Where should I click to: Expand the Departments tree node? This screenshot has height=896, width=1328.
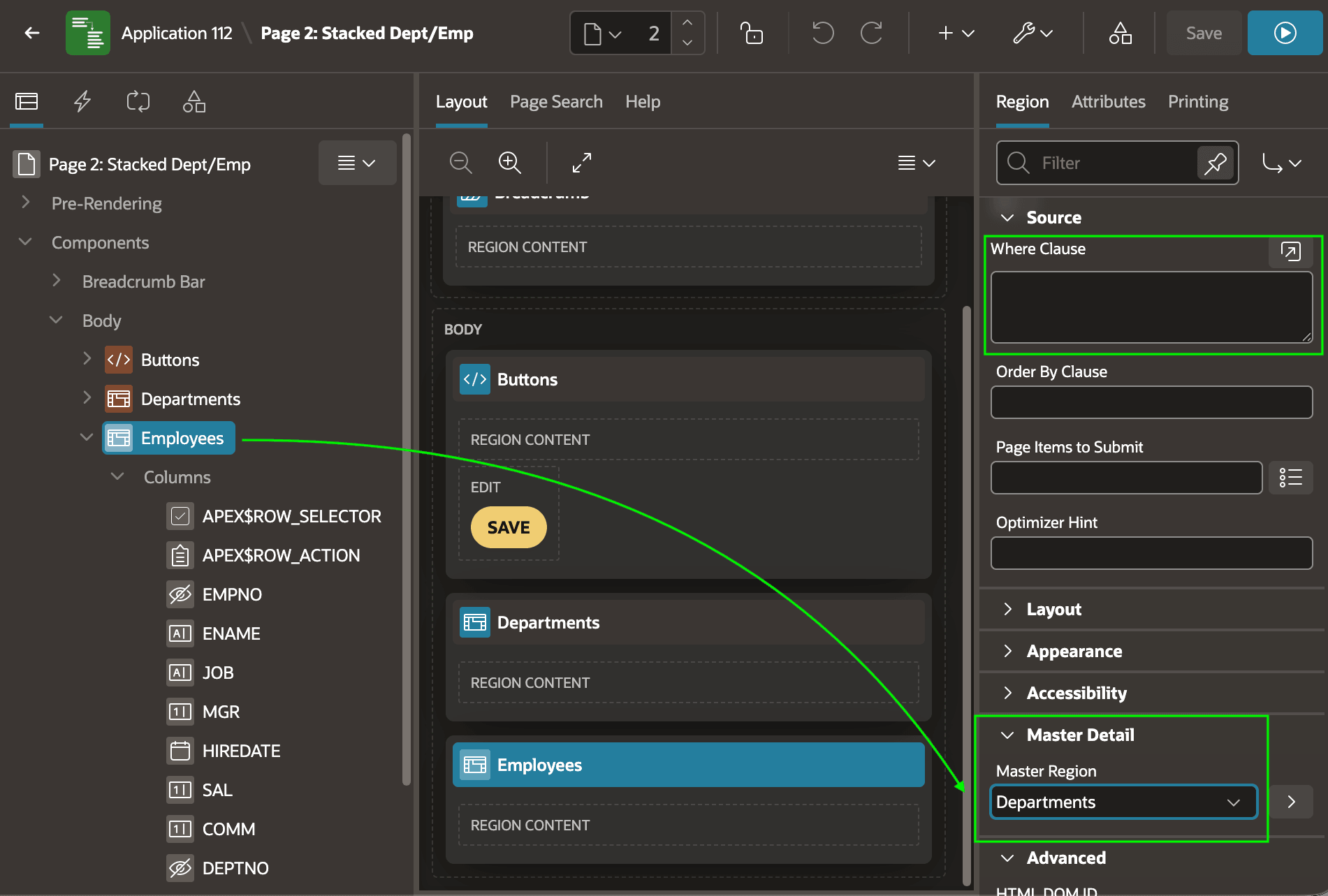(x=87, y=398)
